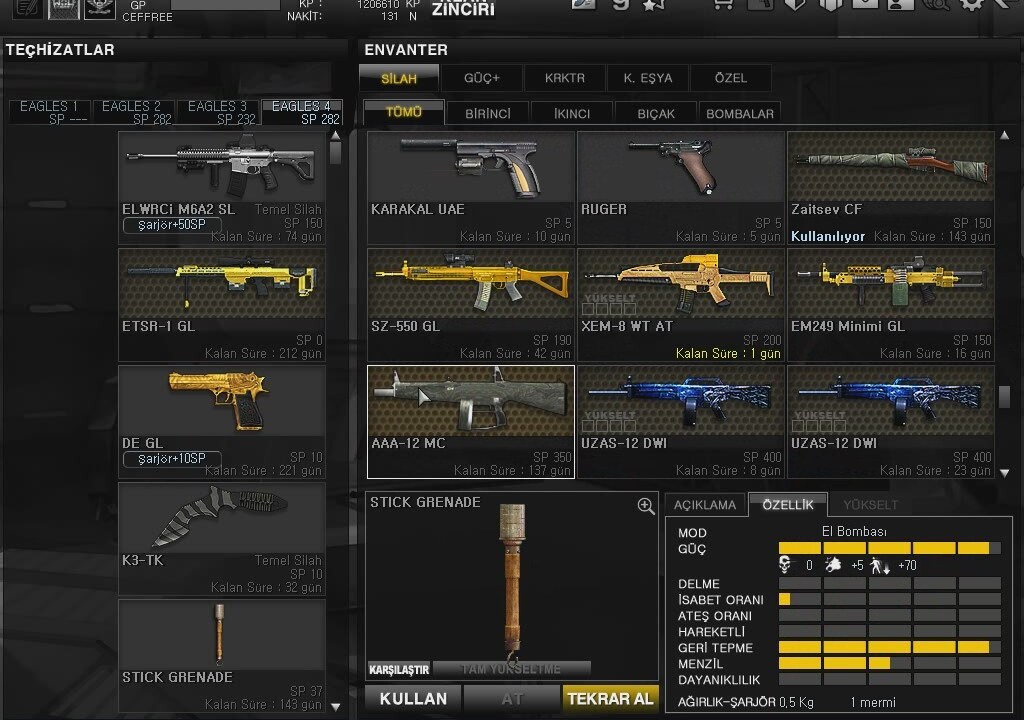1024x720 pixels.
Task: Select the RUGER pistol in inventory
Action: (x=680, y=187)
